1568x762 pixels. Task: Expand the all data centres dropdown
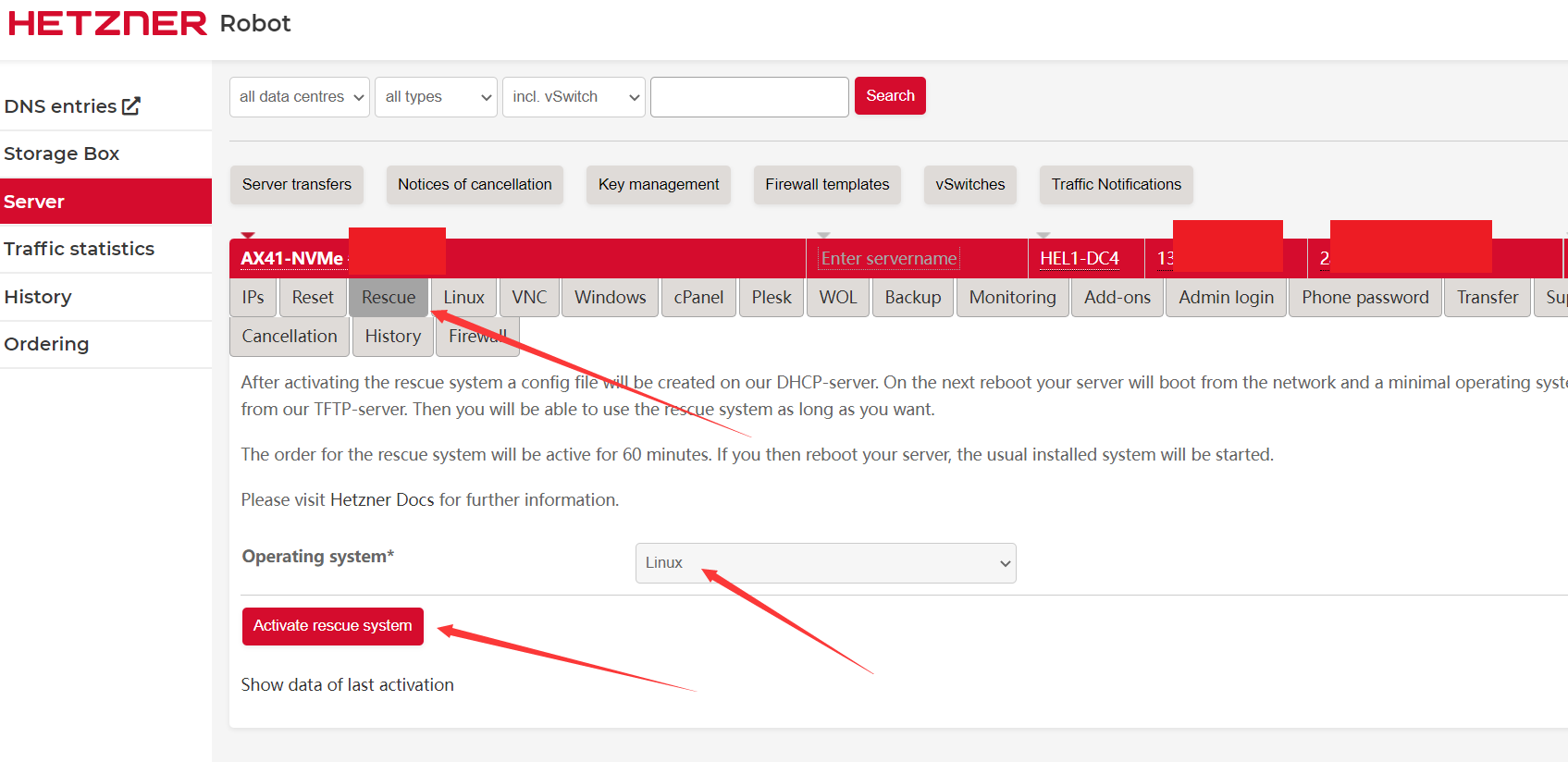click(300, 97)
